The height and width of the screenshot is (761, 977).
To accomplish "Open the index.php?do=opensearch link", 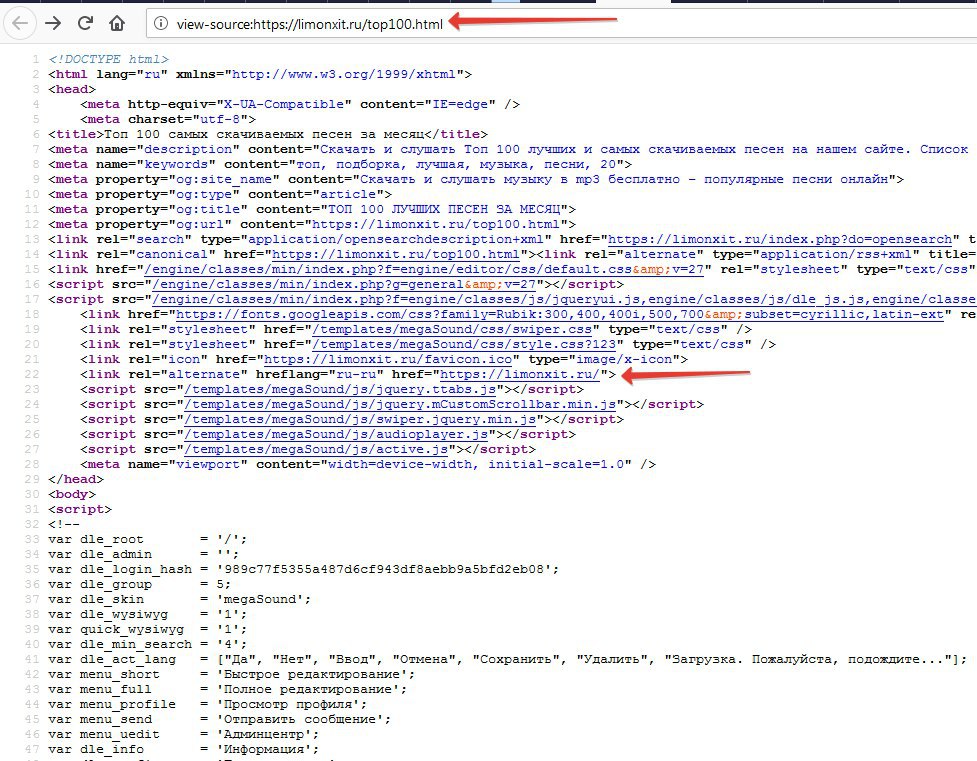I will (x=780, y=239).
